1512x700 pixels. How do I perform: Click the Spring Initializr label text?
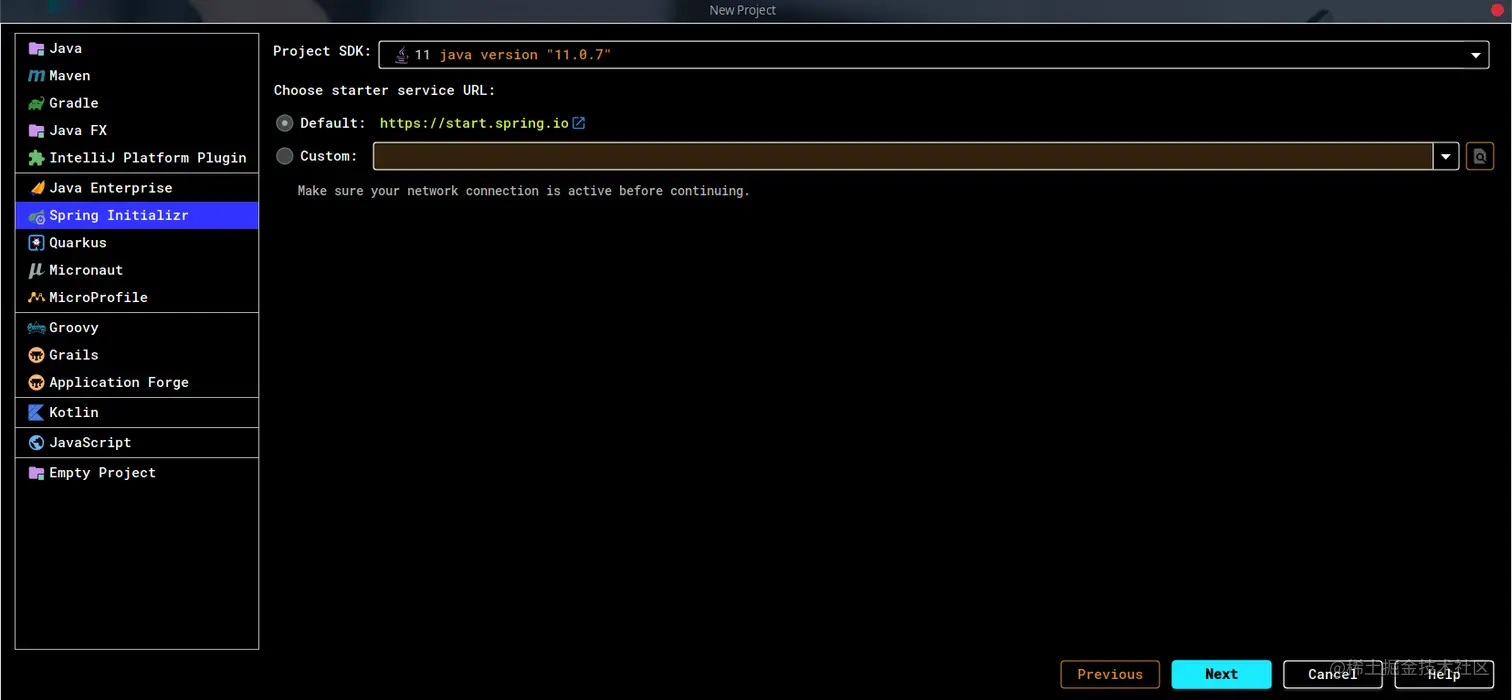tap(119, 216)
